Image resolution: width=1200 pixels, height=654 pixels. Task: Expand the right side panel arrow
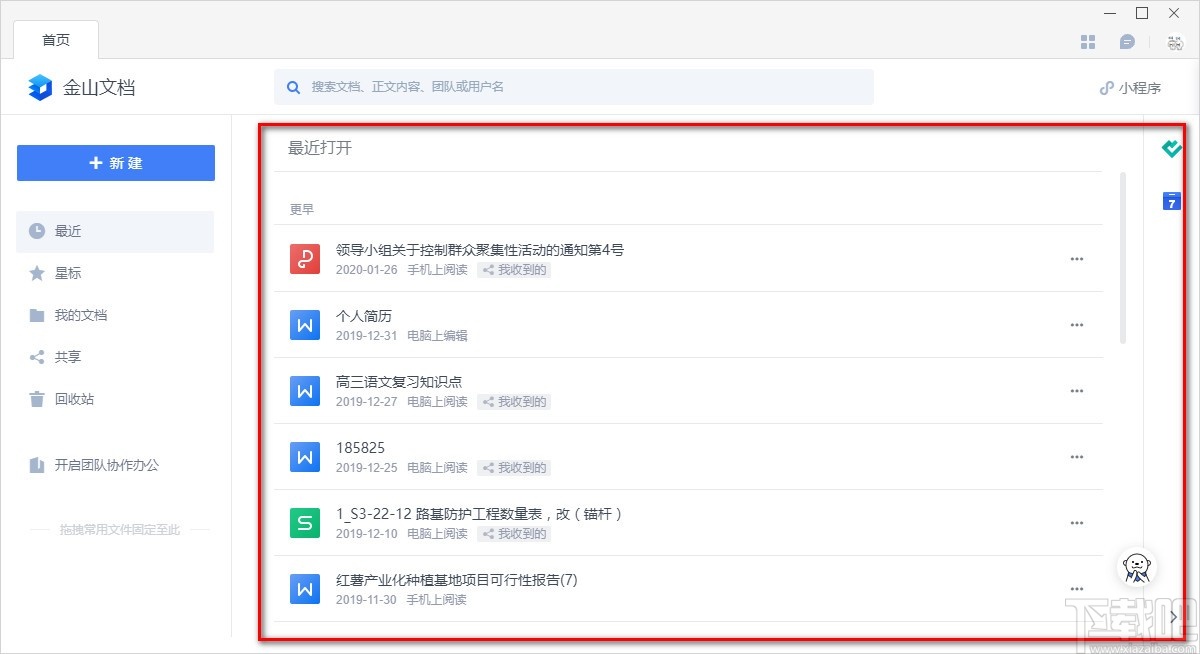point(1174,617)
